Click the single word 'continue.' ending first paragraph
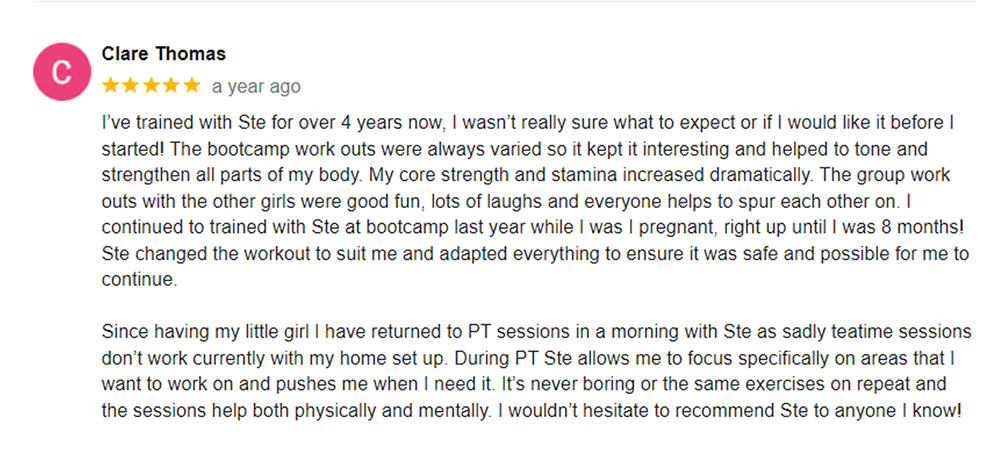The height and width of the screenshot is (457, 1000). [139, 280]
